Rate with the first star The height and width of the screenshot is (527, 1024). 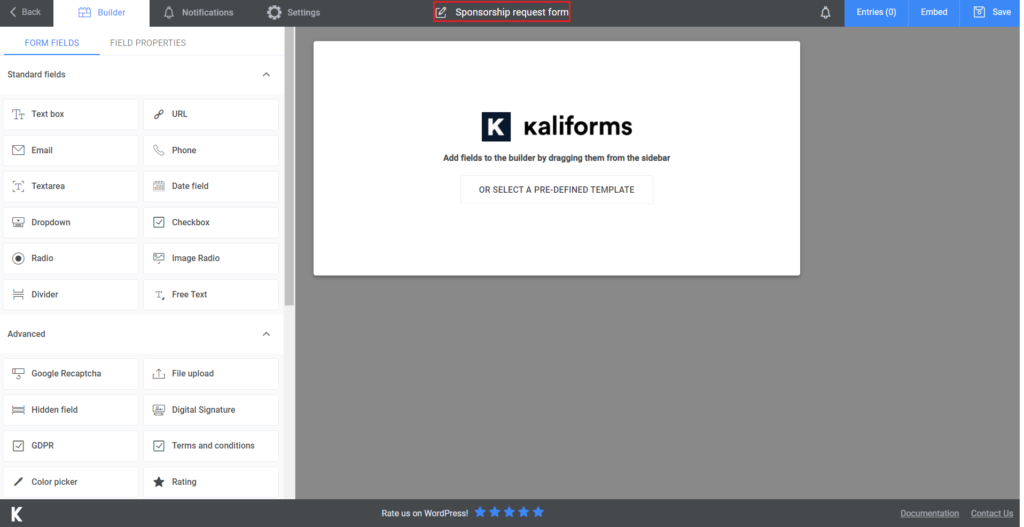pos(480,513)
